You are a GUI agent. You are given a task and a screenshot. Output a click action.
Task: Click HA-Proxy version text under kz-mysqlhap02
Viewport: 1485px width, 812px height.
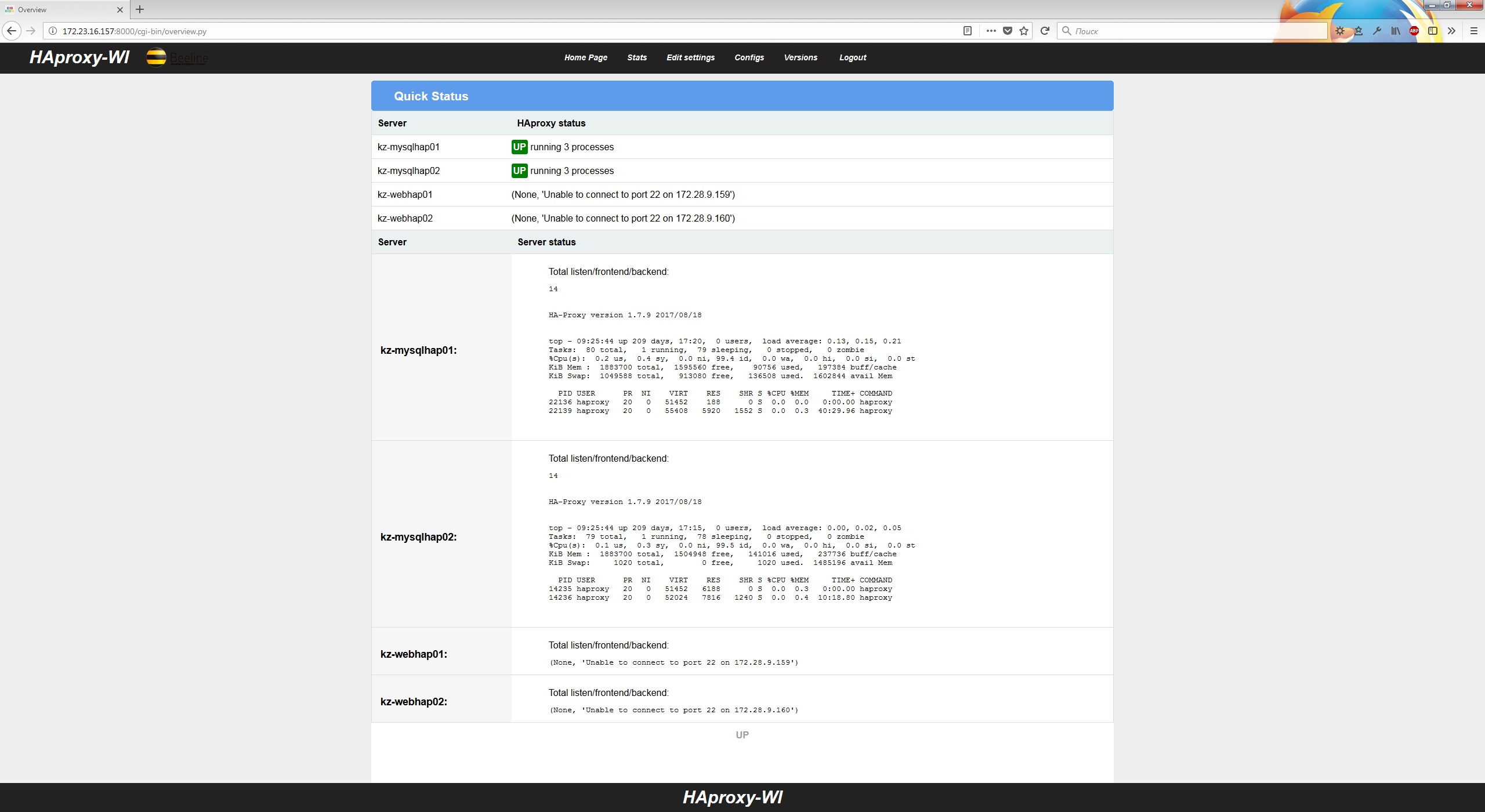point(625,502)
